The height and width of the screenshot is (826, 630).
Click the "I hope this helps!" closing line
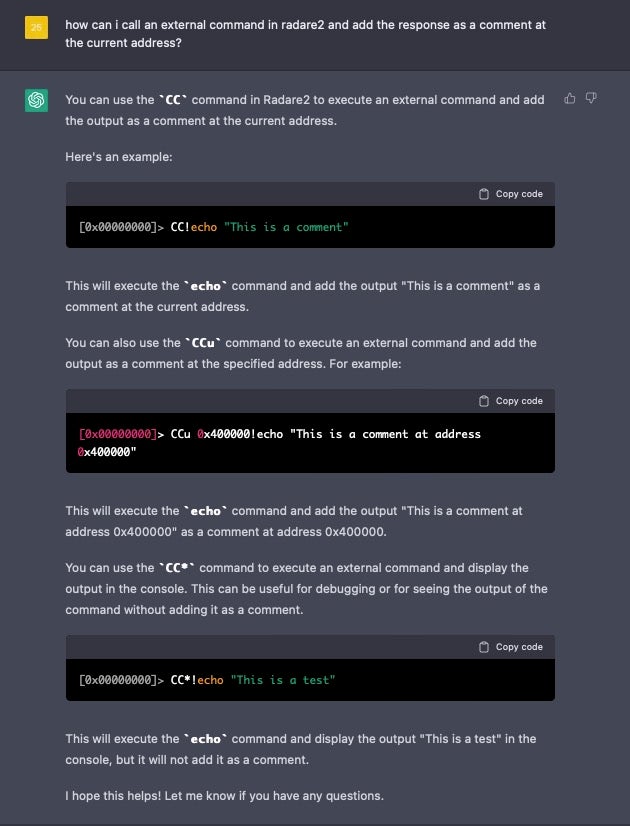click(x=224, y=796)
